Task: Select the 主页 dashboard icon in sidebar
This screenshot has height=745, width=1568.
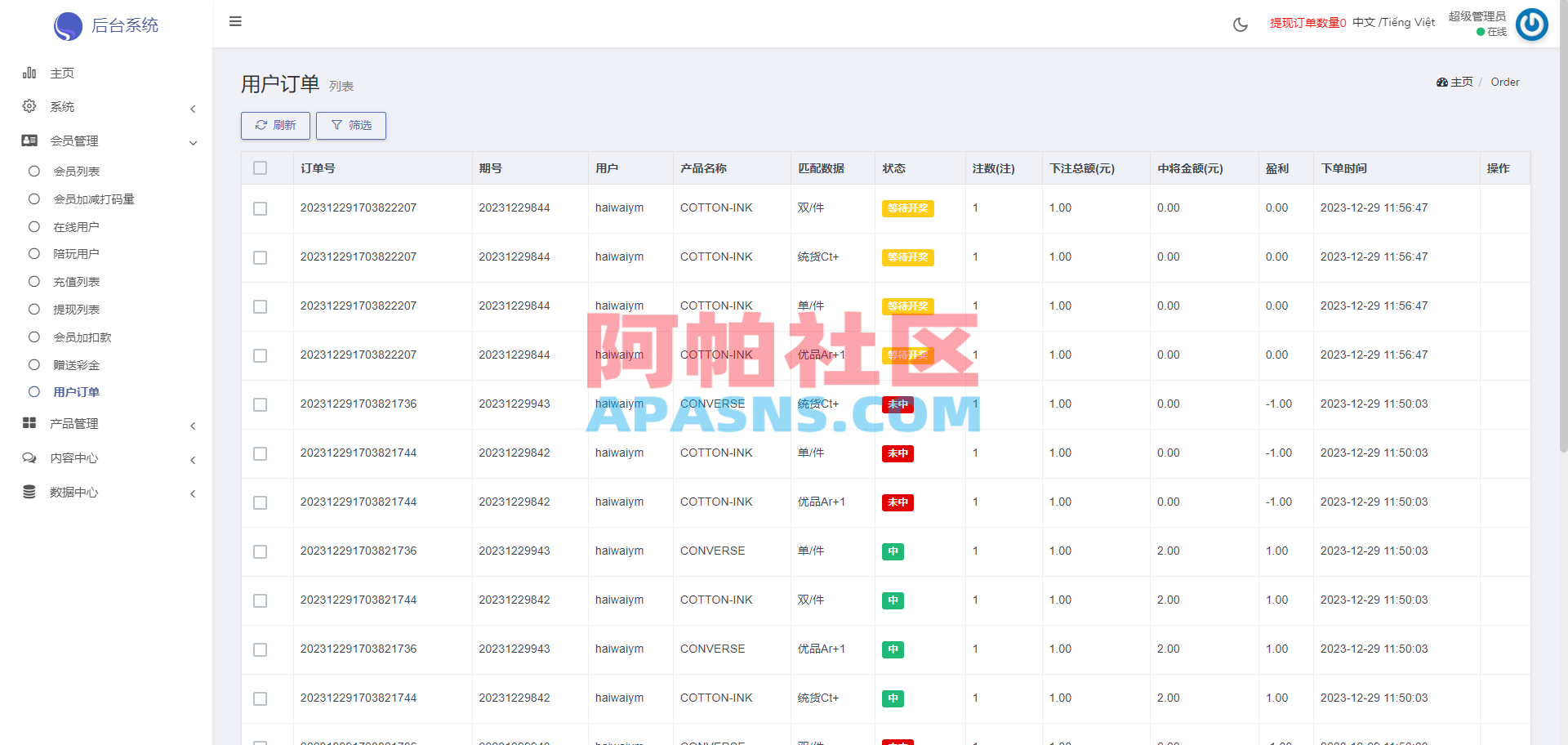Action: click(29, 73)
